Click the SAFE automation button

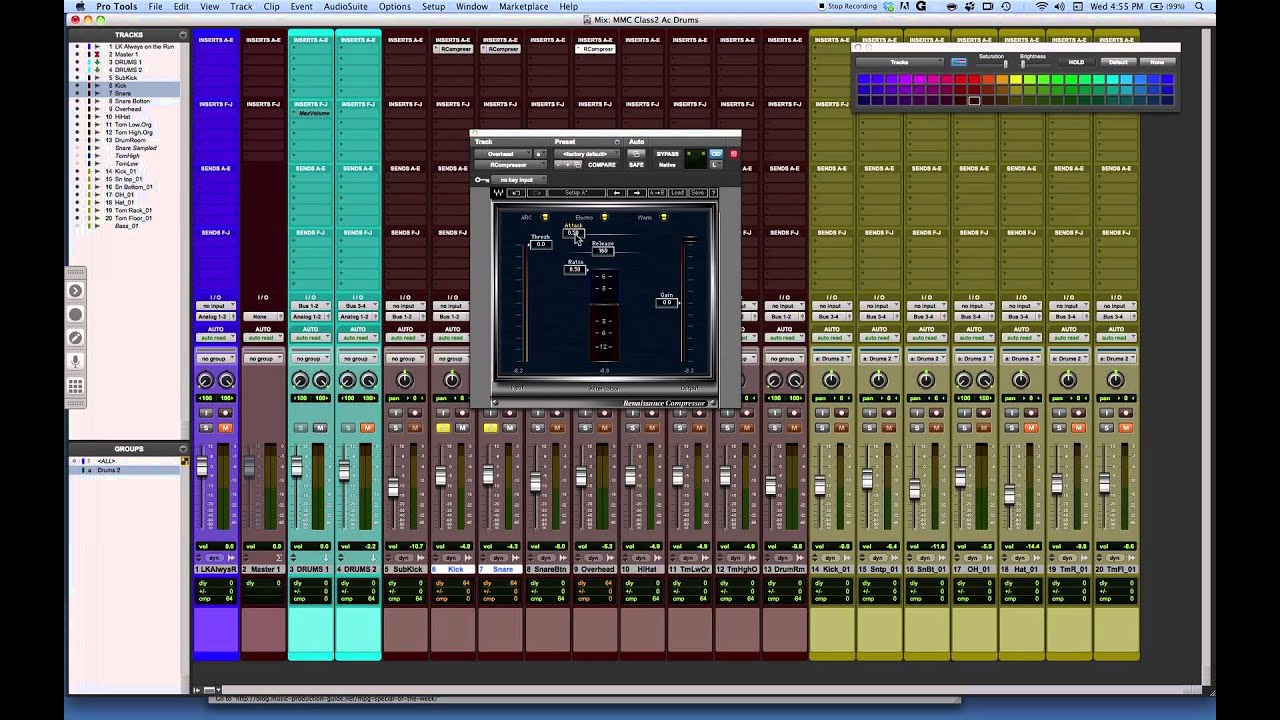coord(636,165)
